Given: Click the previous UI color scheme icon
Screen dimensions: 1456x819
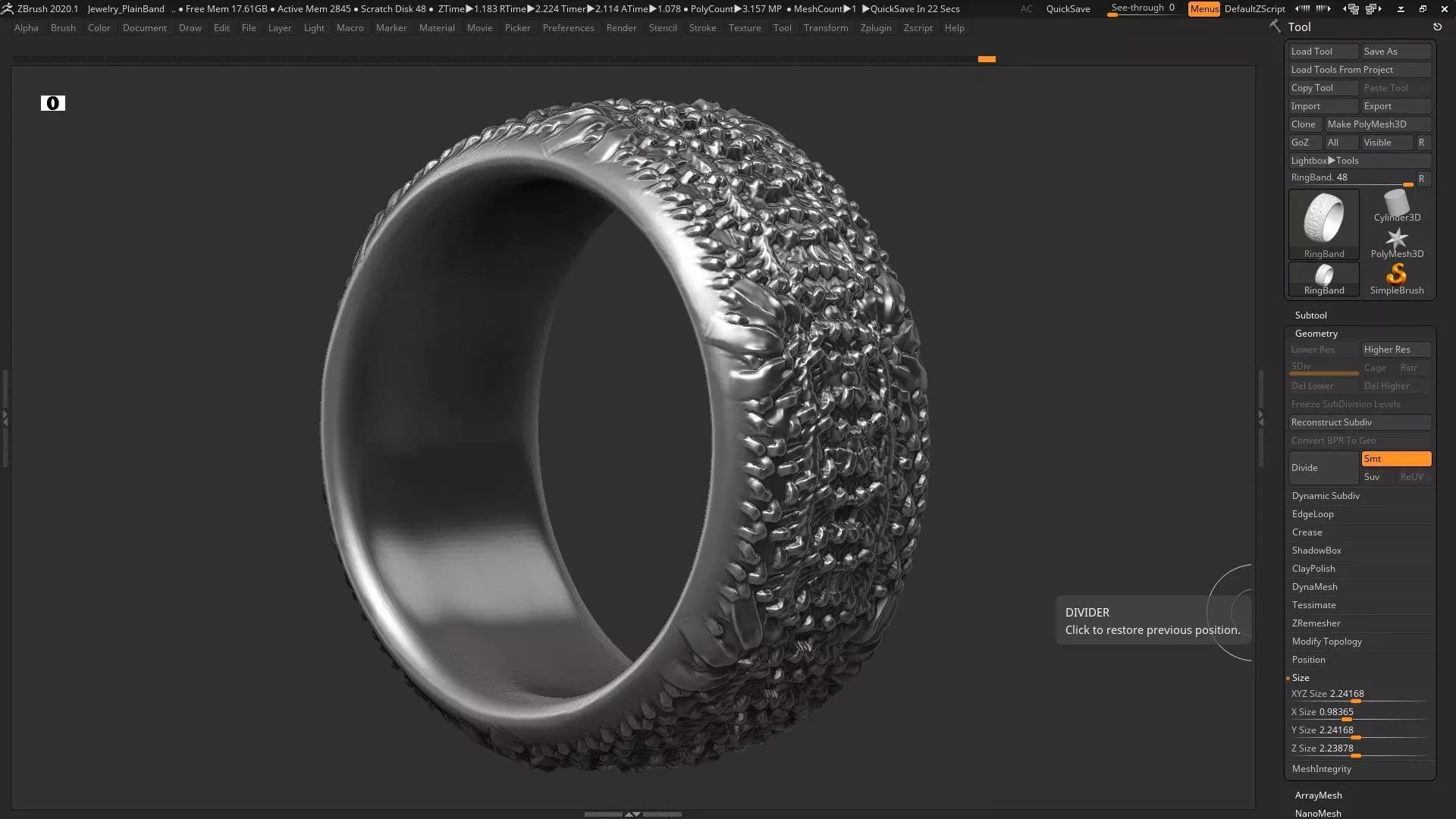Looking at the screenshot, I should tap(1302, 9).
